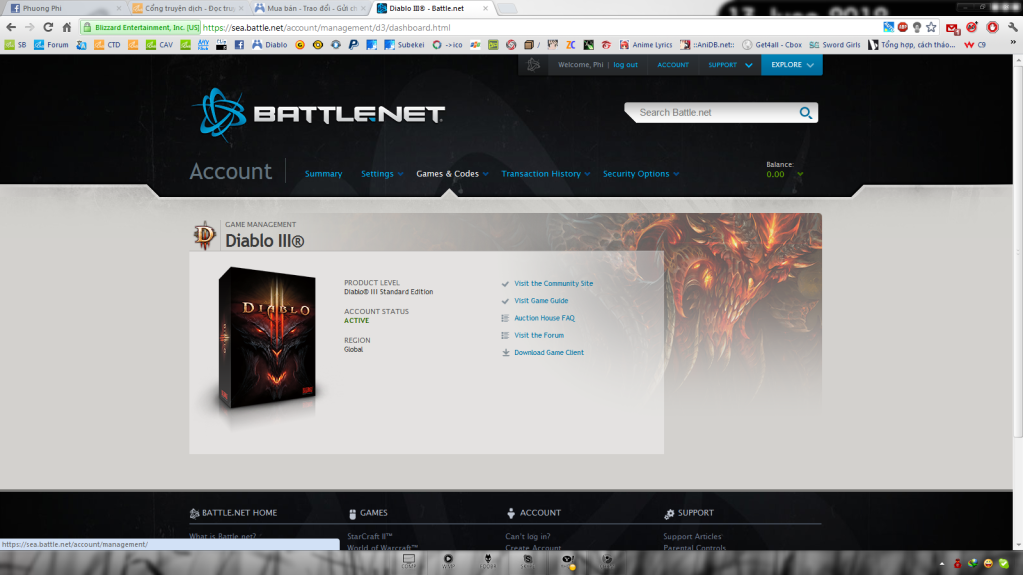This screenshot has height=575, width=1023.
Task: Show hidden system tray icons arrow
Action: click(x=941, y=563)
